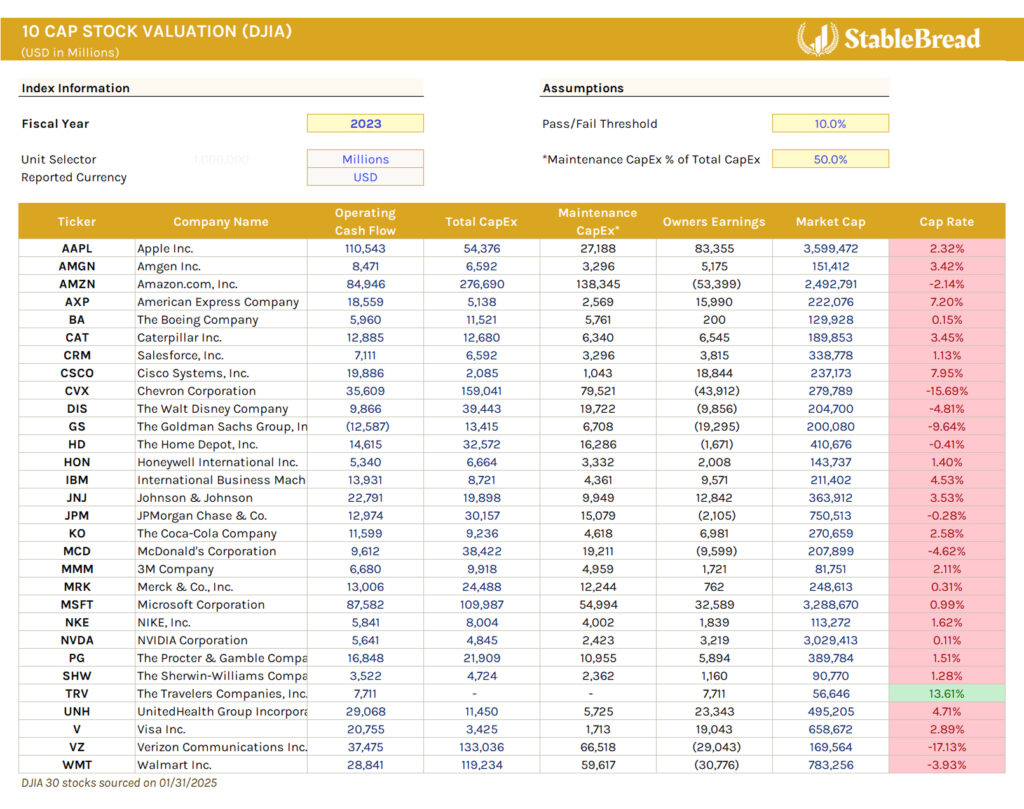
Task: Select Caterpillar's total CapEx 12,680
Action: click(x=481, y=338)
